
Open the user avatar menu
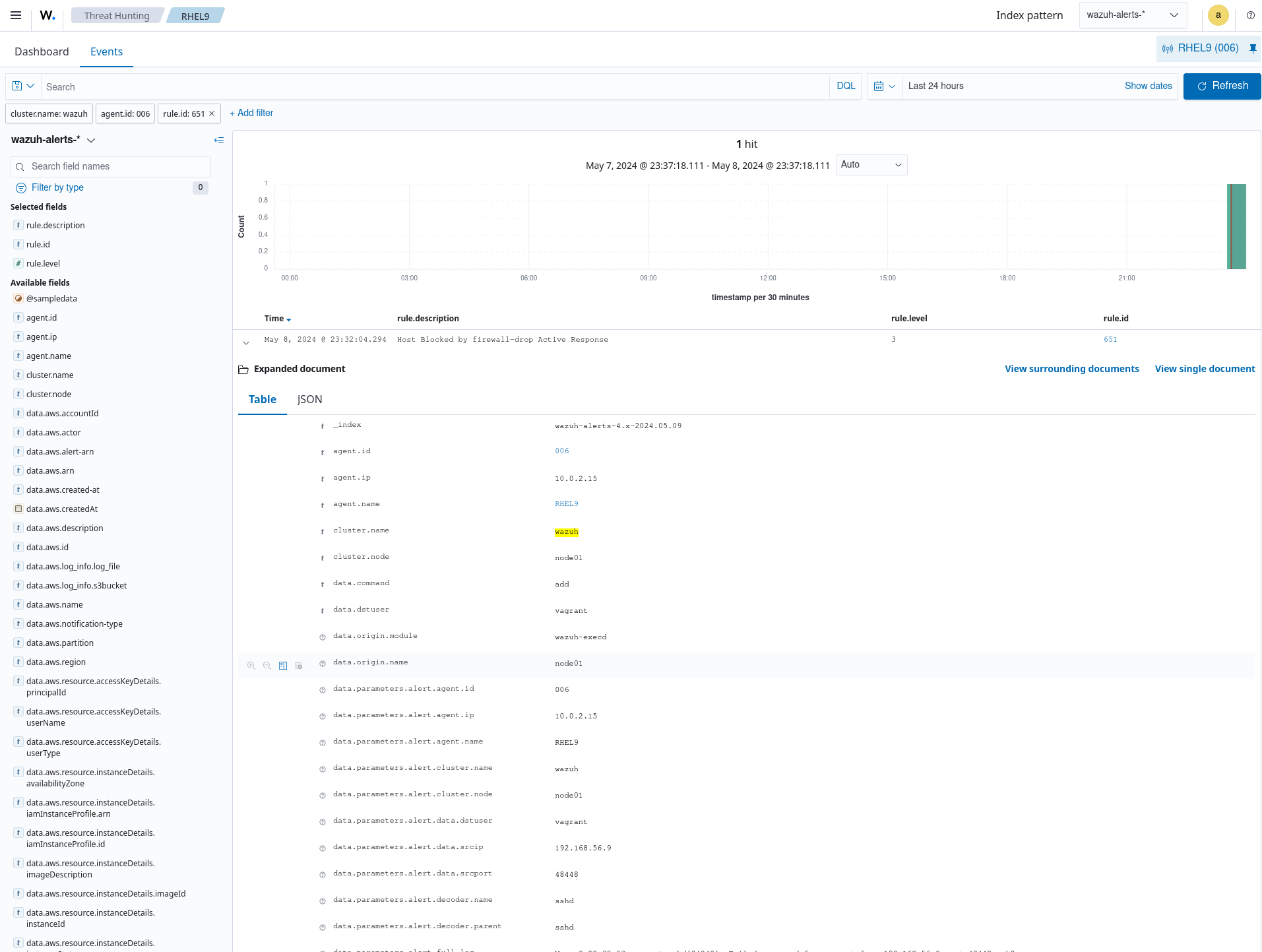1218,15
